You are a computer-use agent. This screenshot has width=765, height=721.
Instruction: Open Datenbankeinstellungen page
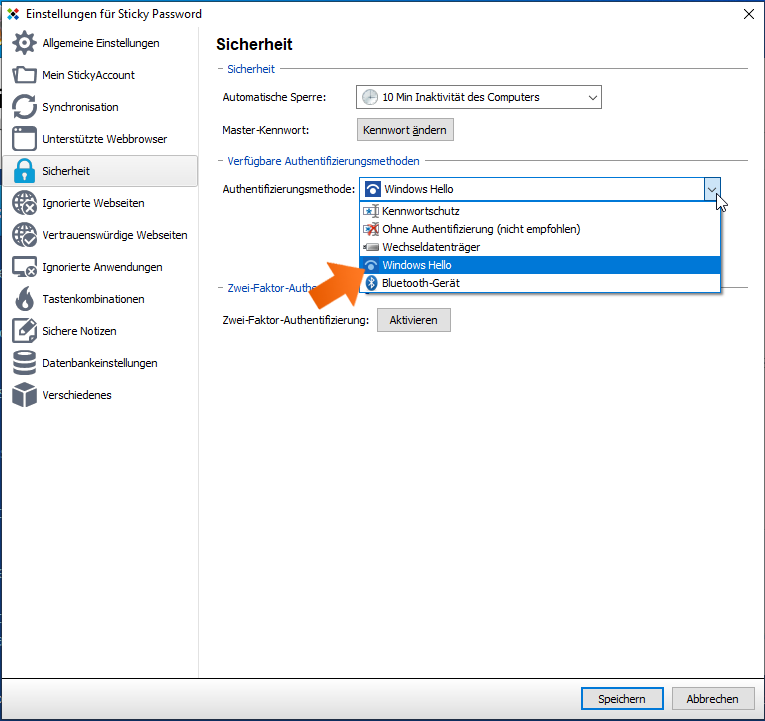tap(101, 363)
